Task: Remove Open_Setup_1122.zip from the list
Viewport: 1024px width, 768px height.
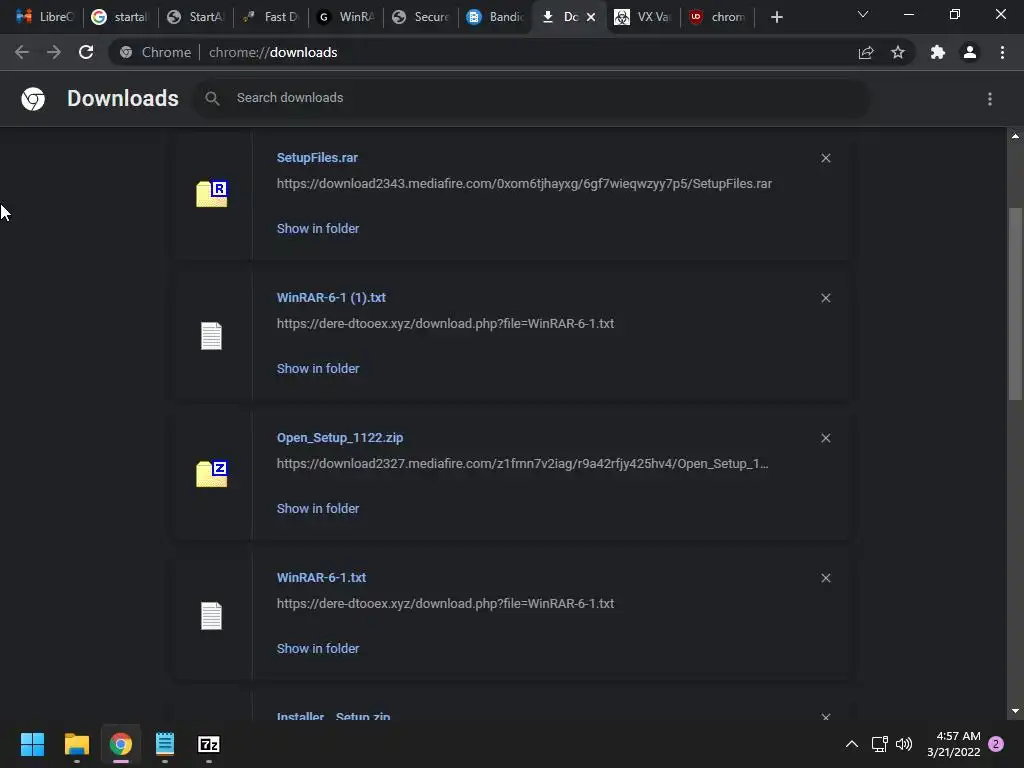Action: [825, 438]
